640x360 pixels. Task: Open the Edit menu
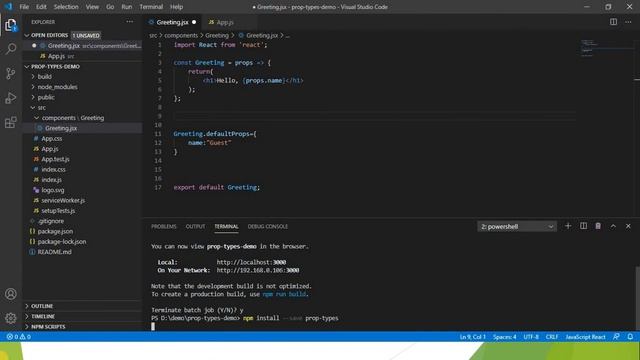(41, 7)
